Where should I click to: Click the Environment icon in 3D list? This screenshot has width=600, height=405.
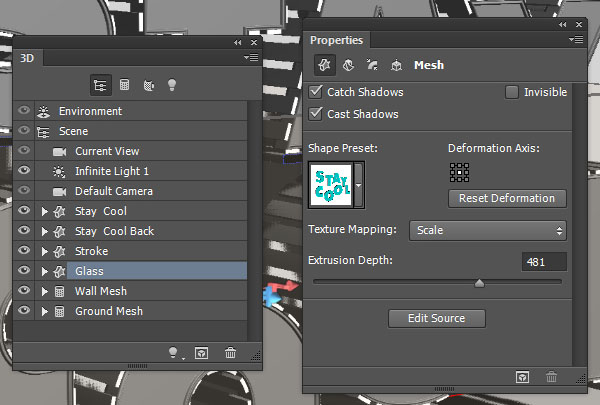point(43,111)
